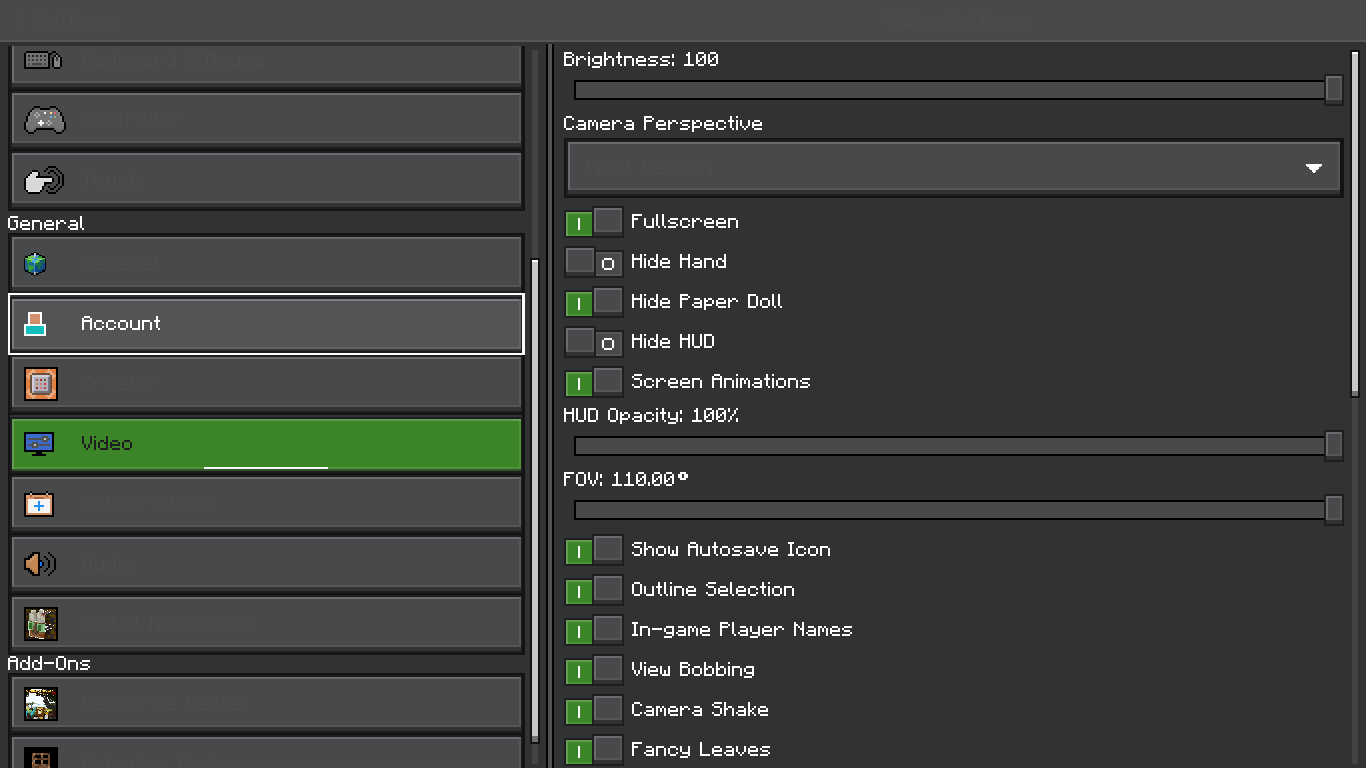Click the settings panel vertical scrollbar
Viewport: 1366px width, 768px height.
coord(1355,220)
